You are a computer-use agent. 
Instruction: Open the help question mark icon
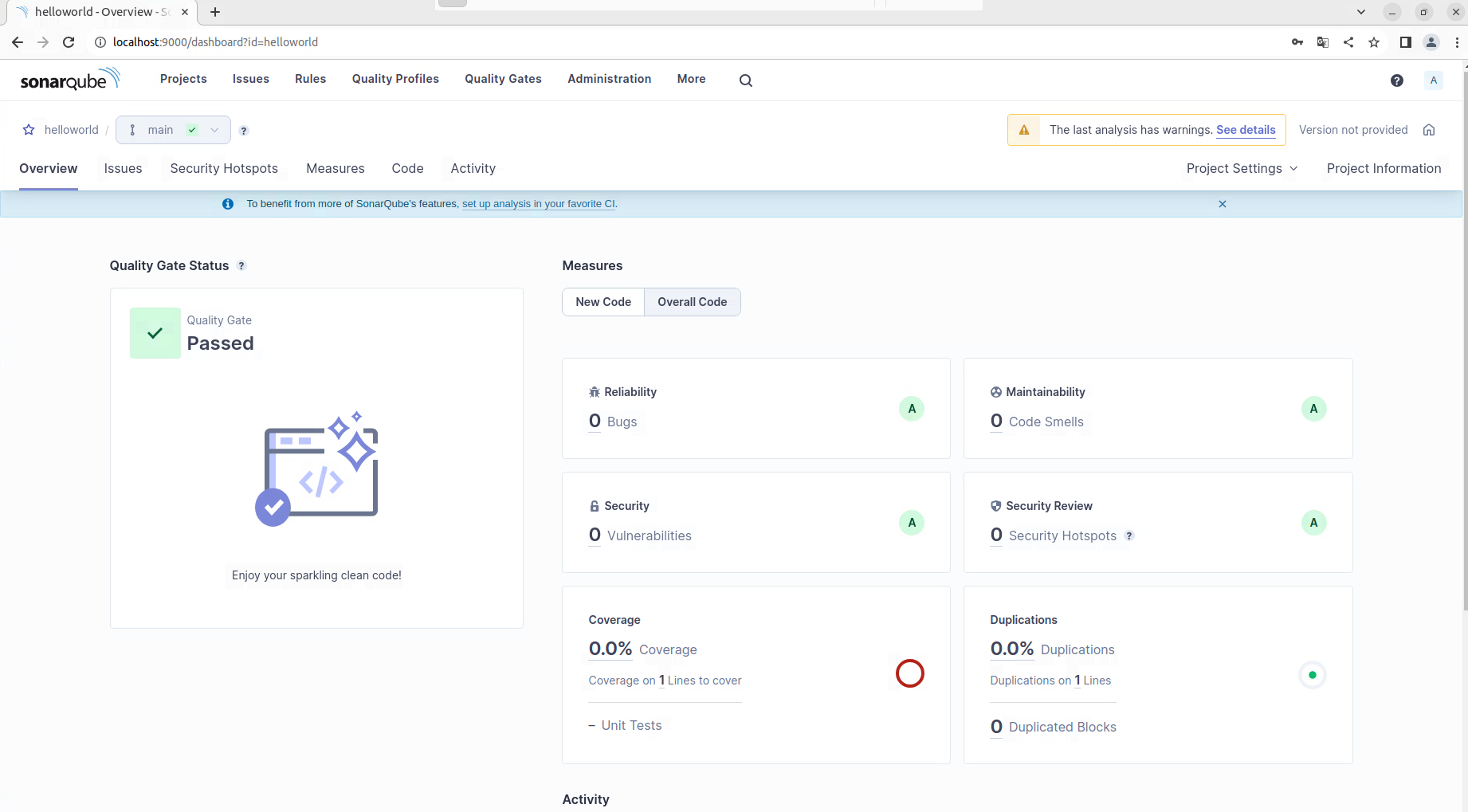[x=1396, y=80]
